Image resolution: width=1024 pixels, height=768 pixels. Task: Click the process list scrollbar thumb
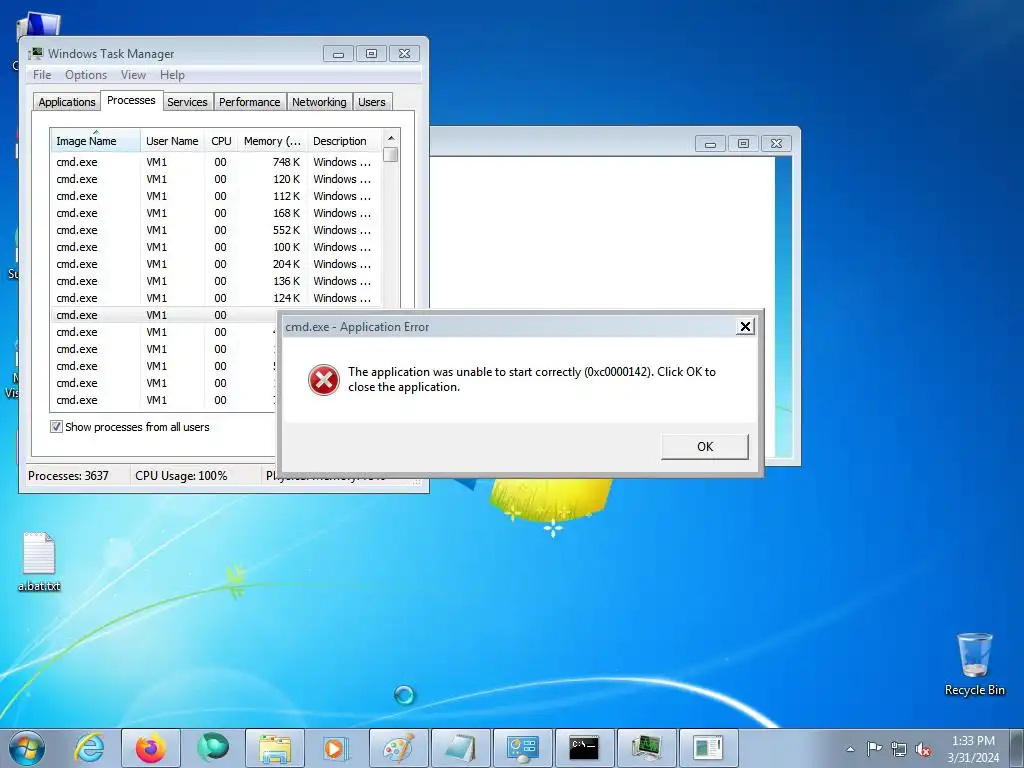(391, 155)
